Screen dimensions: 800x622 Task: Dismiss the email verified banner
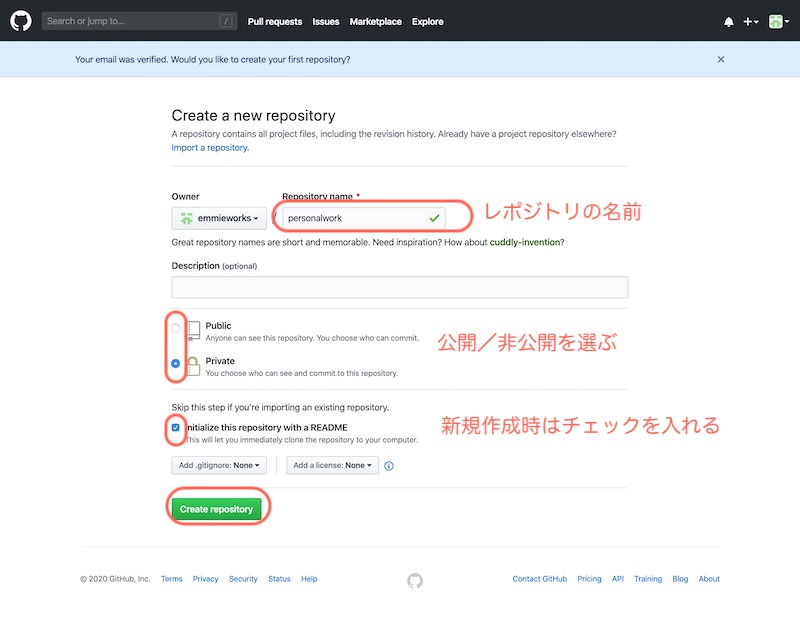720,59
